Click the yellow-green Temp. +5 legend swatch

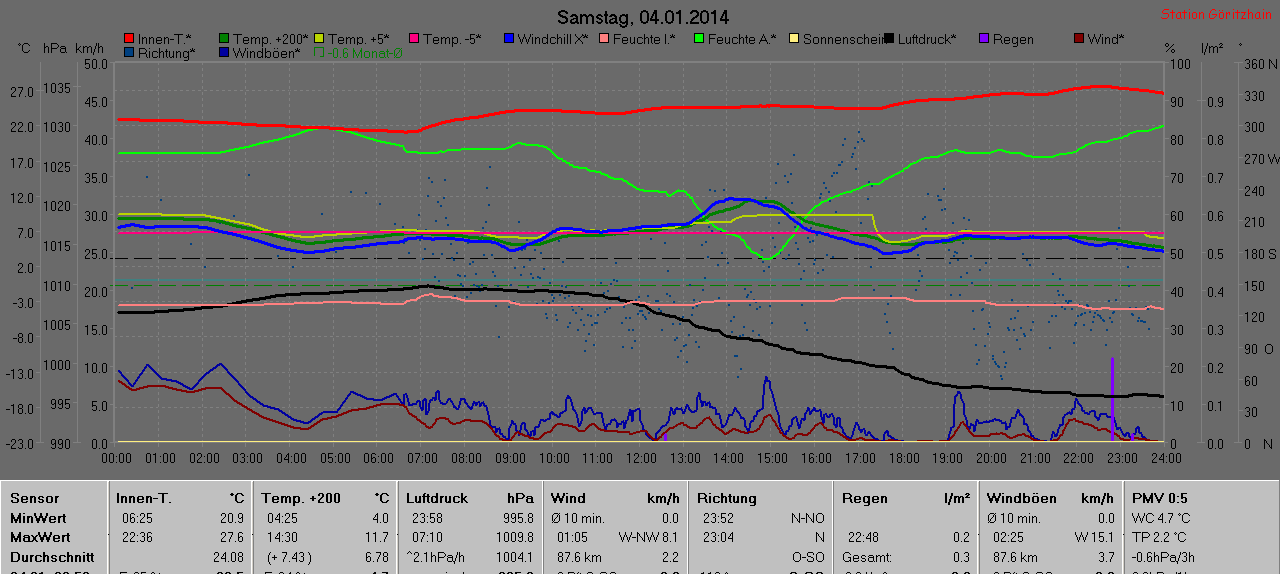(318, 39)
